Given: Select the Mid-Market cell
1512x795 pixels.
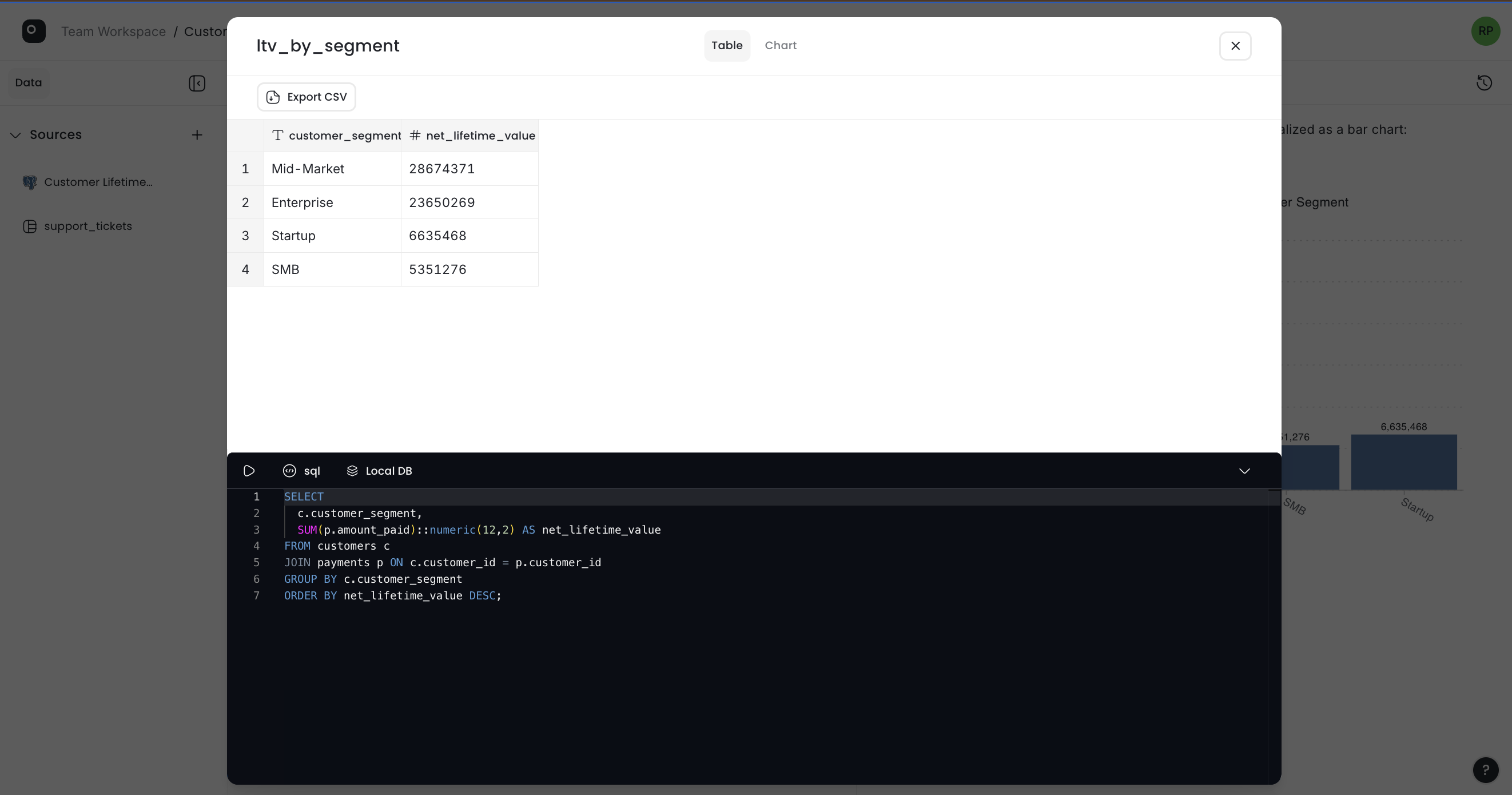Looking at the screenshot, I should click(333, 169).
